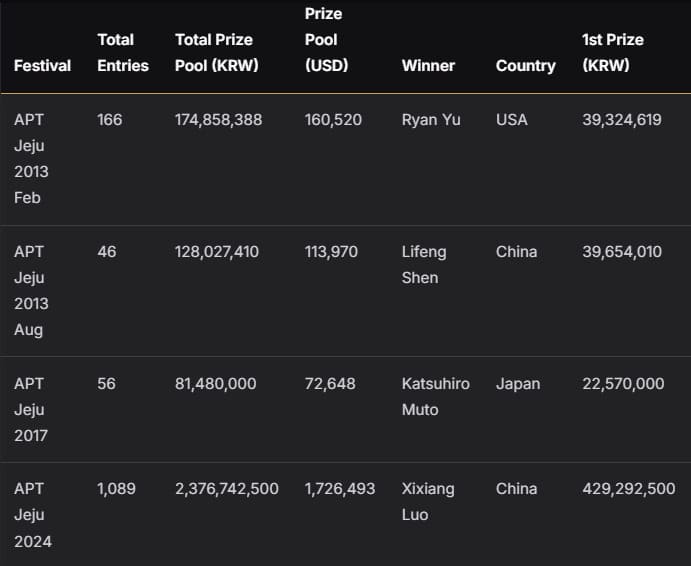Click winner name Lifeng Shen
Viewport: 691px width, 566px height.
(x=424, y=264)
